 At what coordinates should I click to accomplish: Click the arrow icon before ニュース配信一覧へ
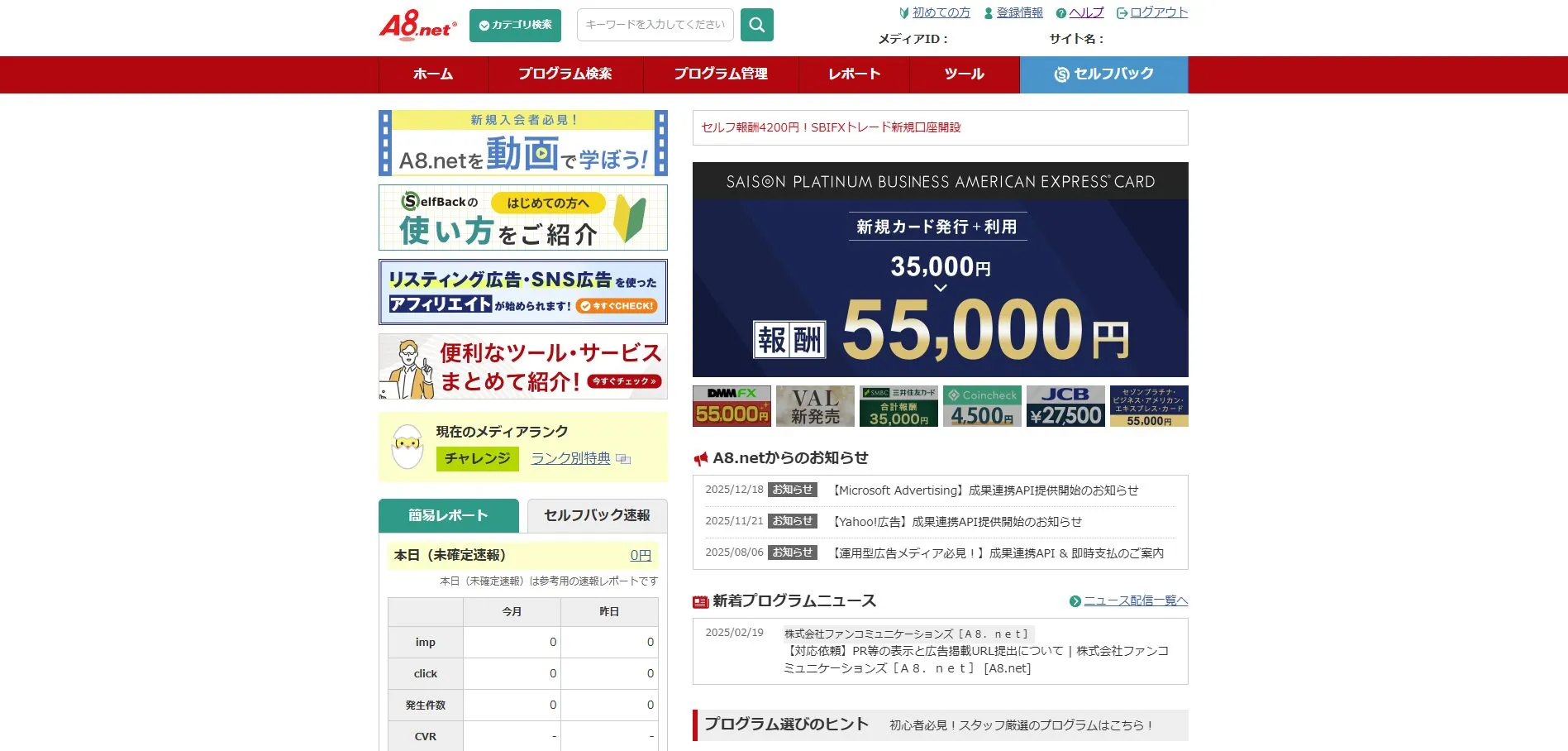tap(1075, 601)
